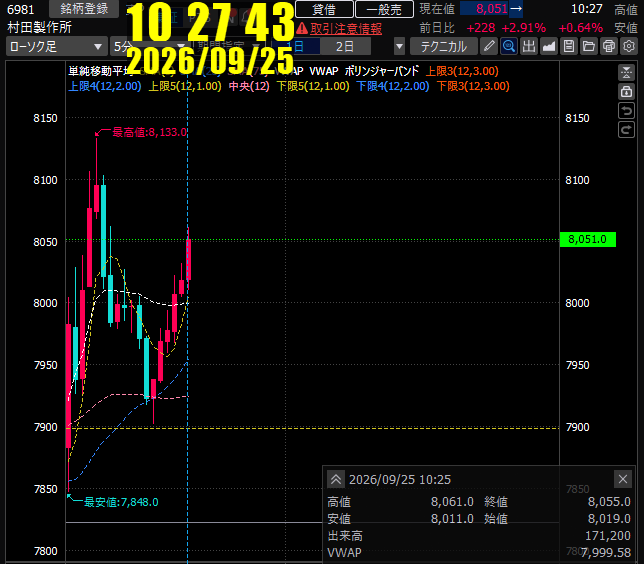Click the 銘柄登録 button

(84, 9)
